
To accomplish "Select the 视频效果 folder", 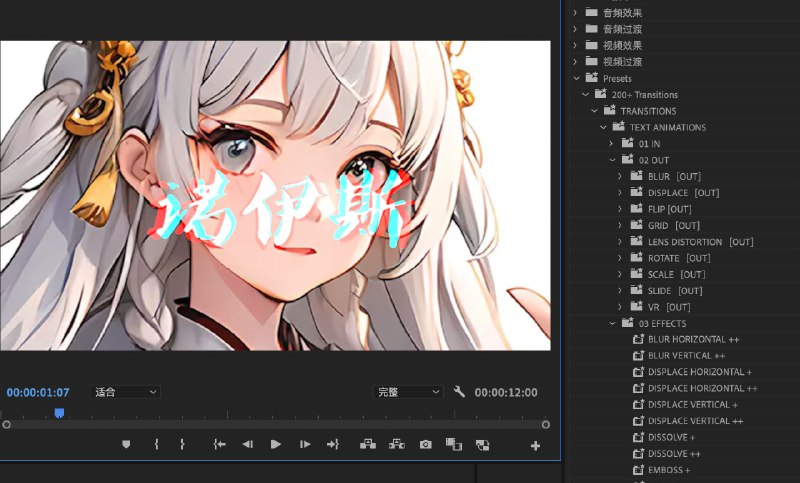I will pos(623,45).
